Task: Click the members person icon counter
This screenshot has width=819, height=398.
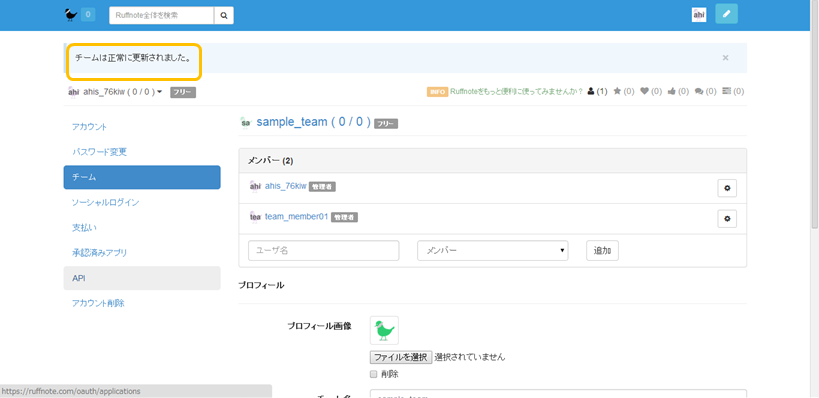Action: click(x=597, y=91)
